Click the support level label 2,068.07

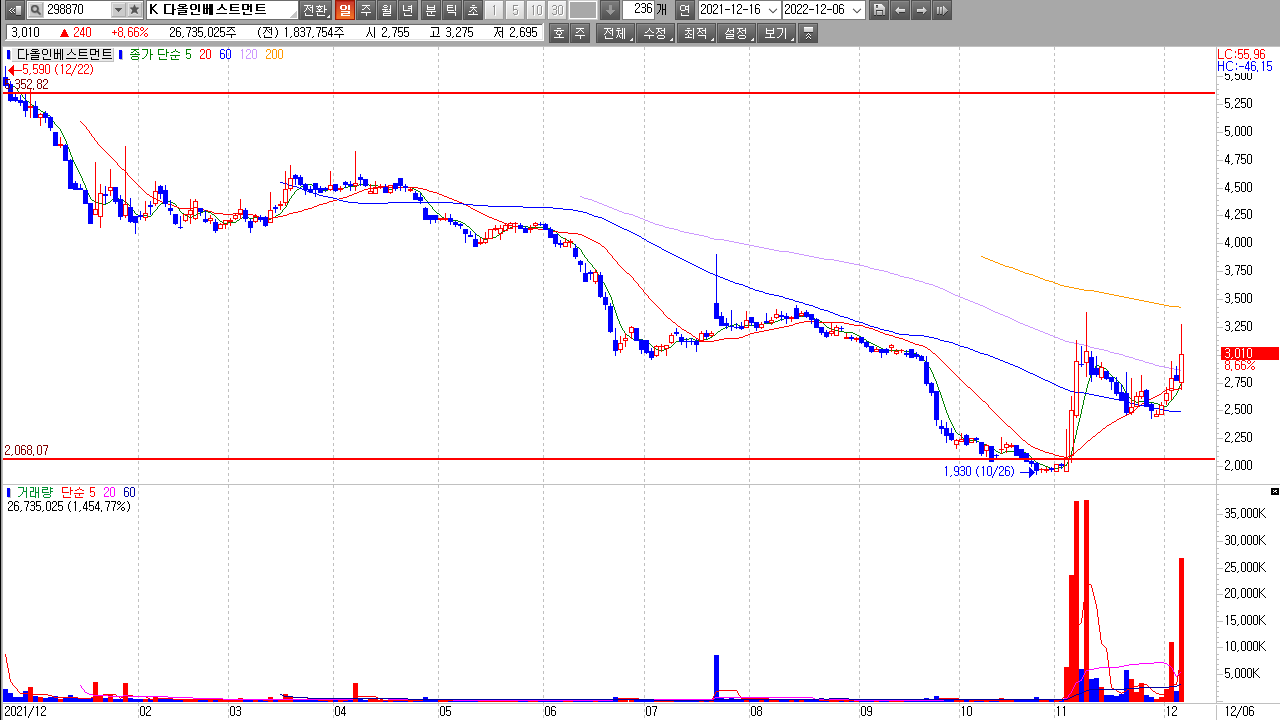[27, 451]
